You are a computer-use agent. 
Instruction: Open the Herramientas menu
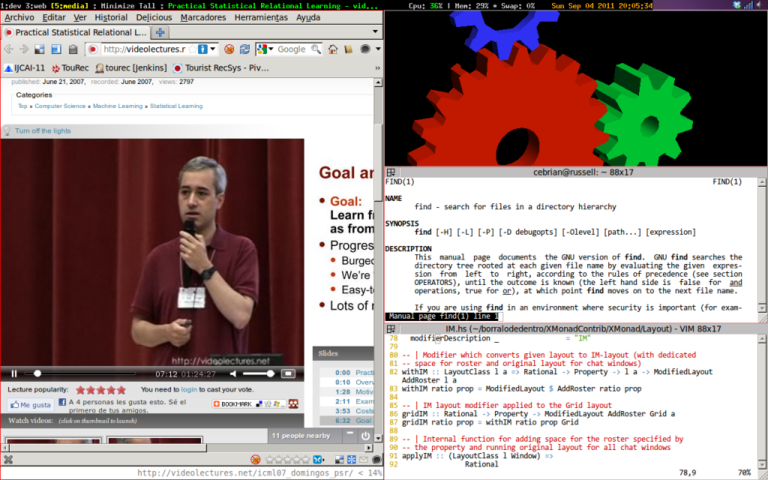point(261,17)
